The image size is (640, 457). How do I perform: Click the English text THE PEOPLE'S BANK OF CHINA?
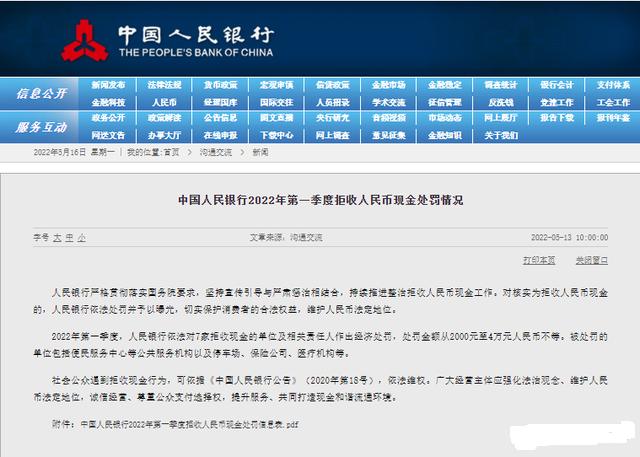click(196, 53)
